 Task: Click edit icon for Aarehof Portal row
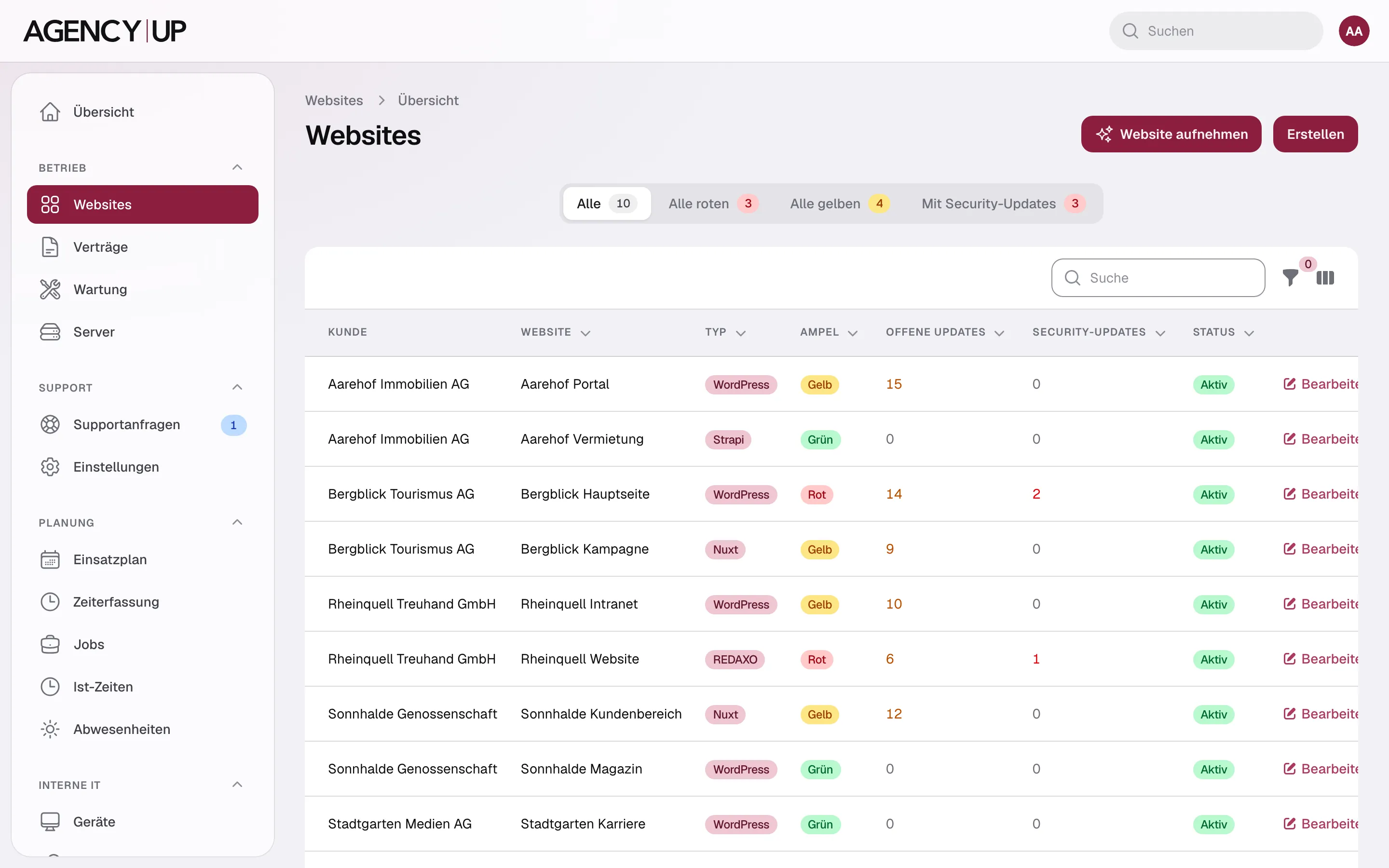(1289, 384)
